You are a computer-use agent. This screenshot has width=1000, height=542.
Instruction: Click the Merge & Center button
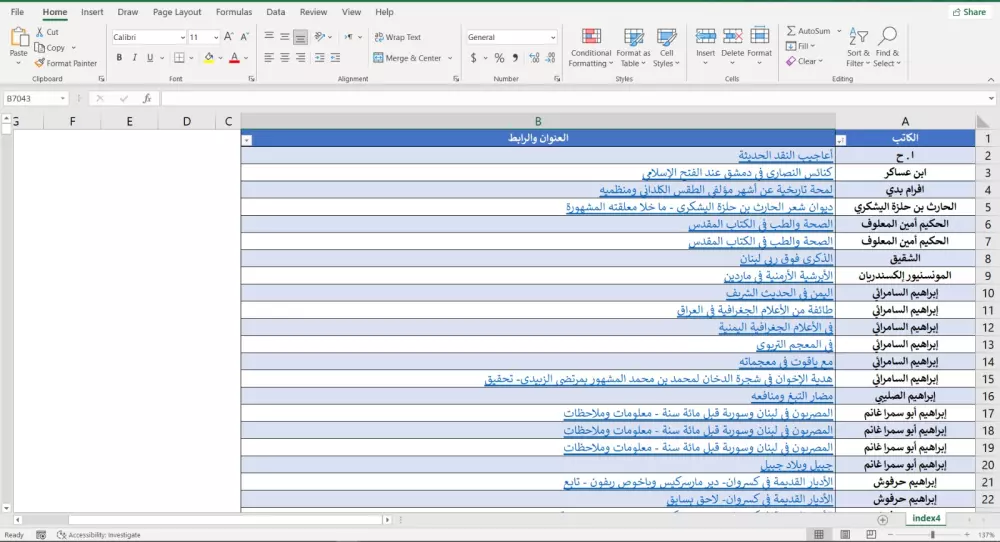click(x=408, y=58)
